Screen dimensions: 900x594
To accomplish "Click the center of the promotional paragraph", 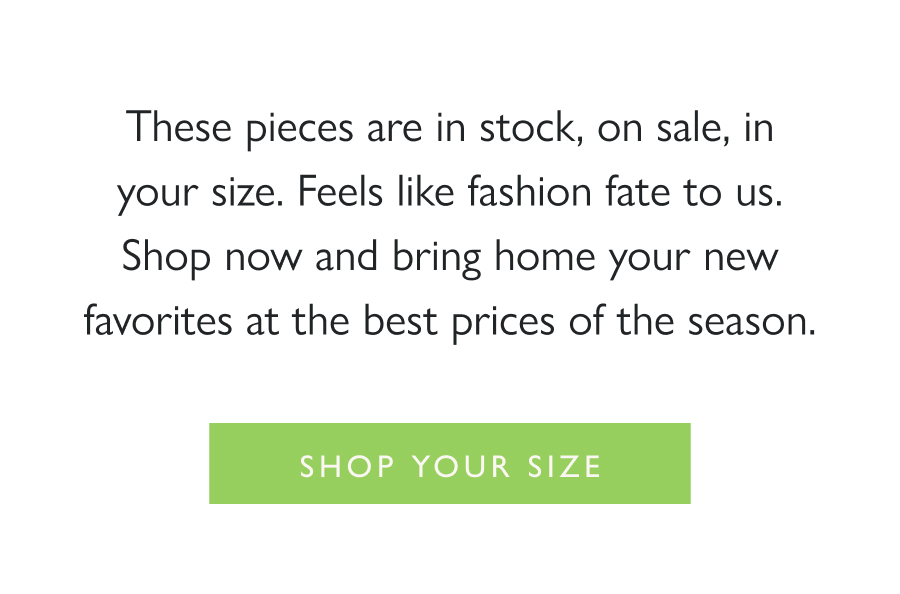I will pyautogui.click(x=450, y=224).
